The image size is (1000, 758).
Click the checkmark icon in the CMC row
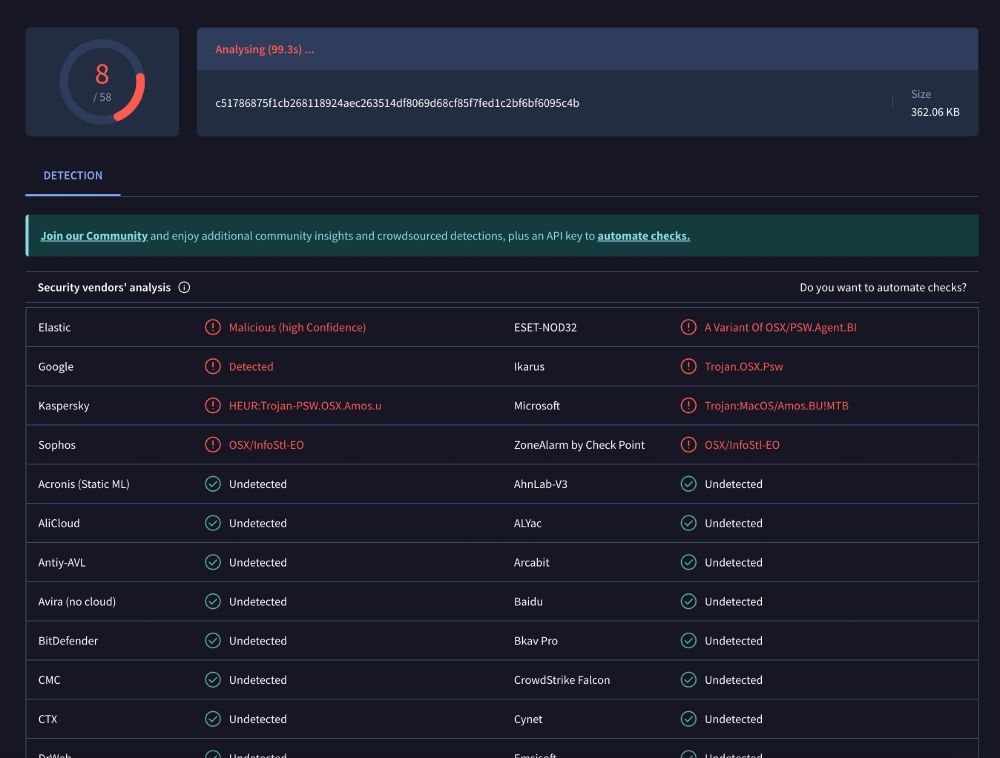[212, 680]
